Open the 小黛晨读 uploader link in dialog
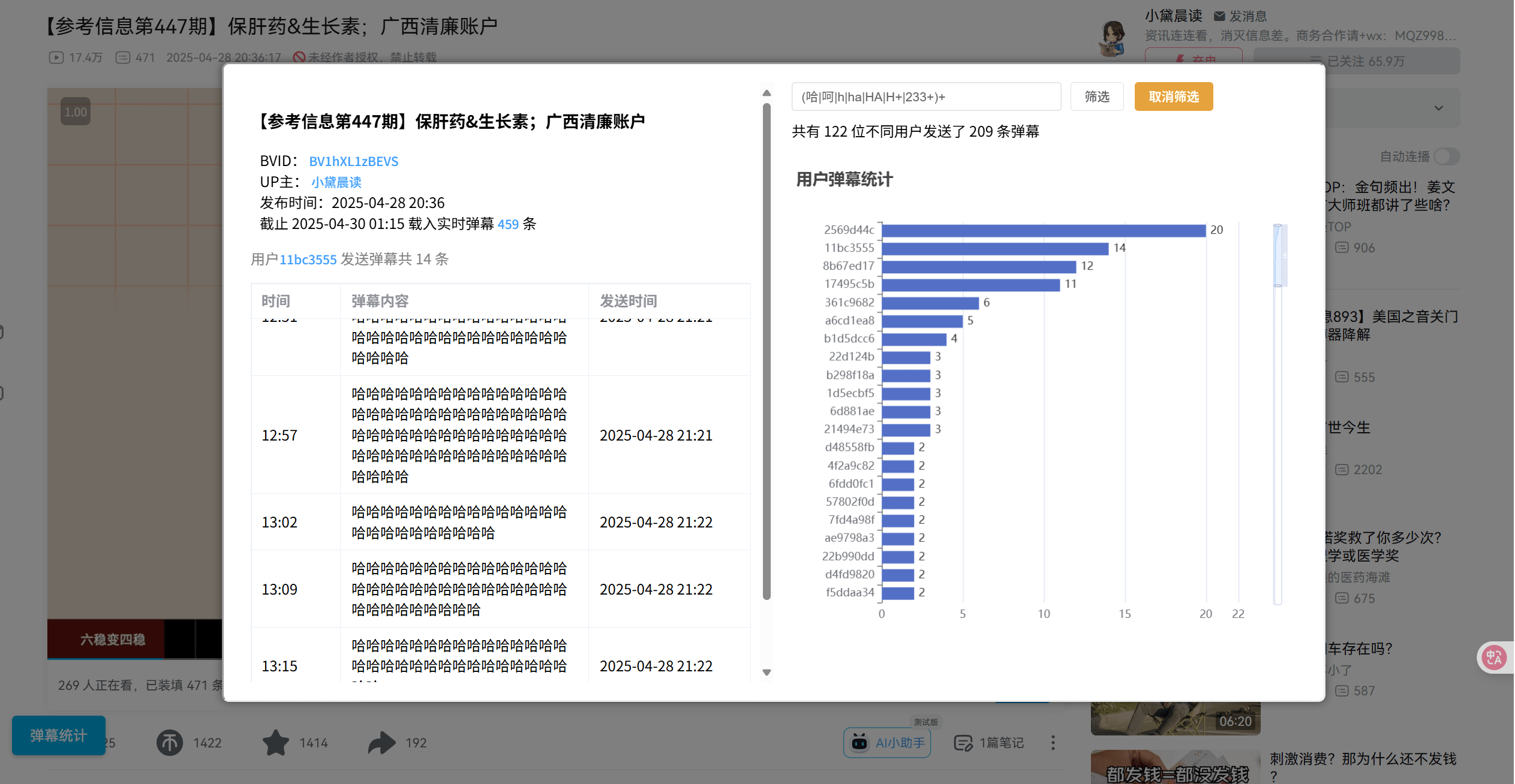Viewport: 1515px width, 784px height. pyautogui.click(x=336, y=182)
